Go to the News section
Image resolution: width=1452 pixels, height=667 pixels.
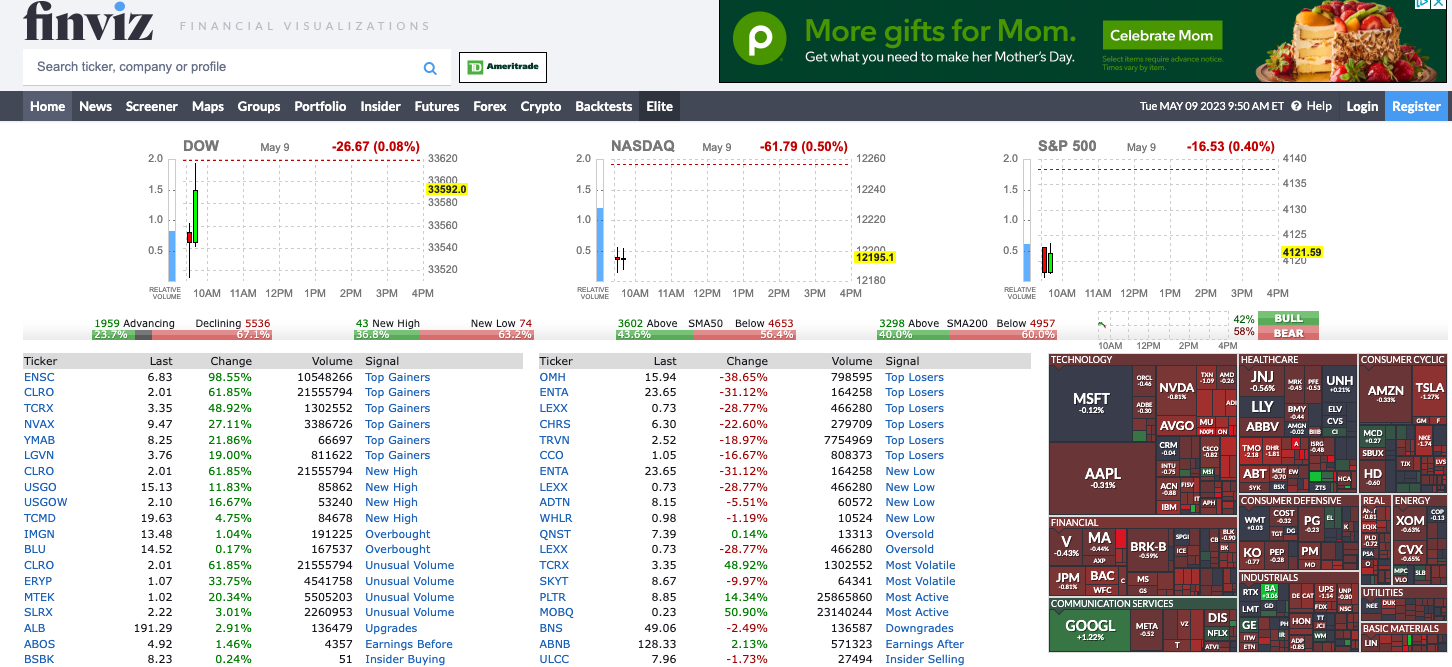(96, 106)
